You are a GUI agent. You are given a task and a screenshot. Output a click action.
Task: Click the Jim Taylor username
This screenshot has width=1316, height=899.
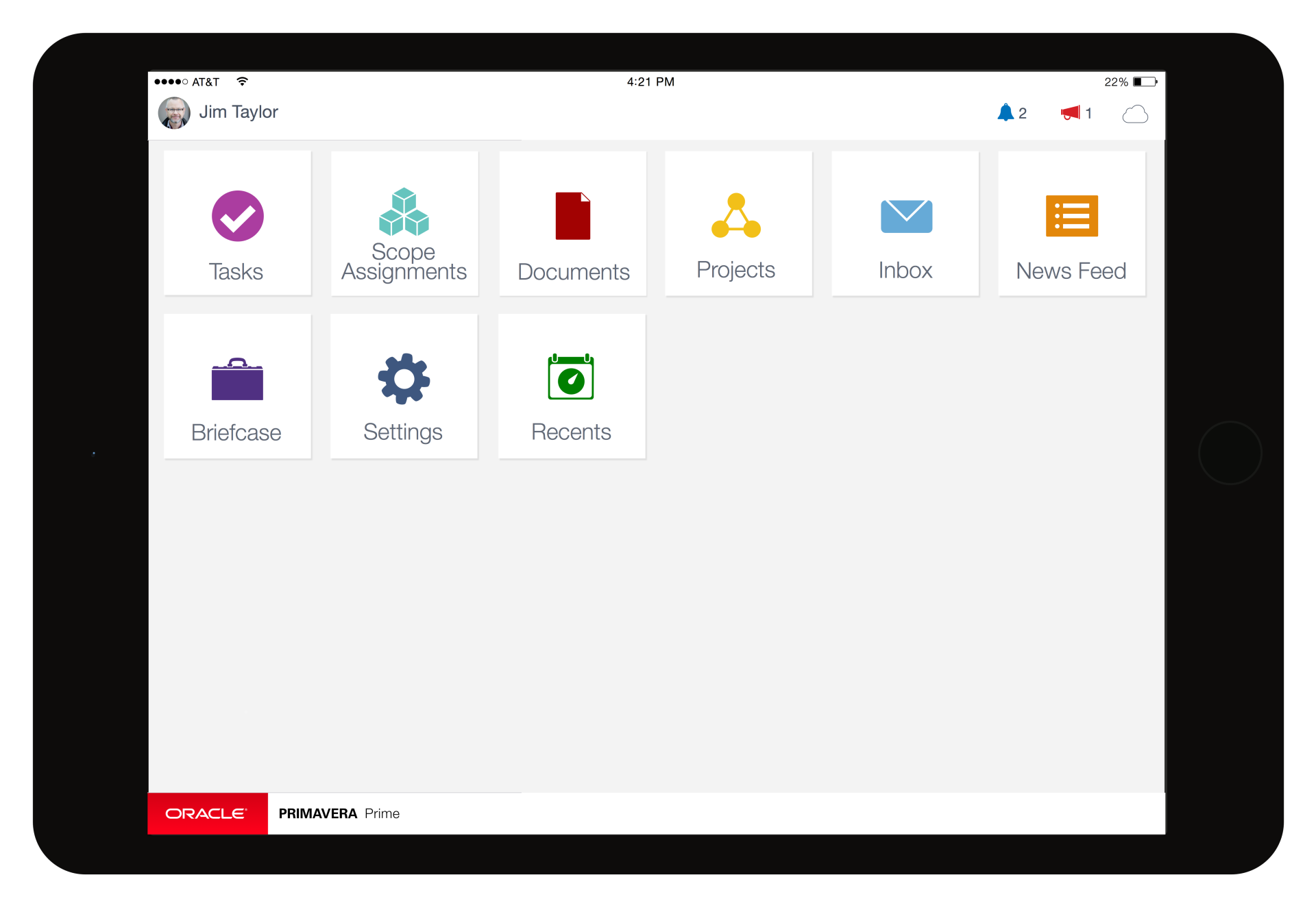tap(239, 112)
